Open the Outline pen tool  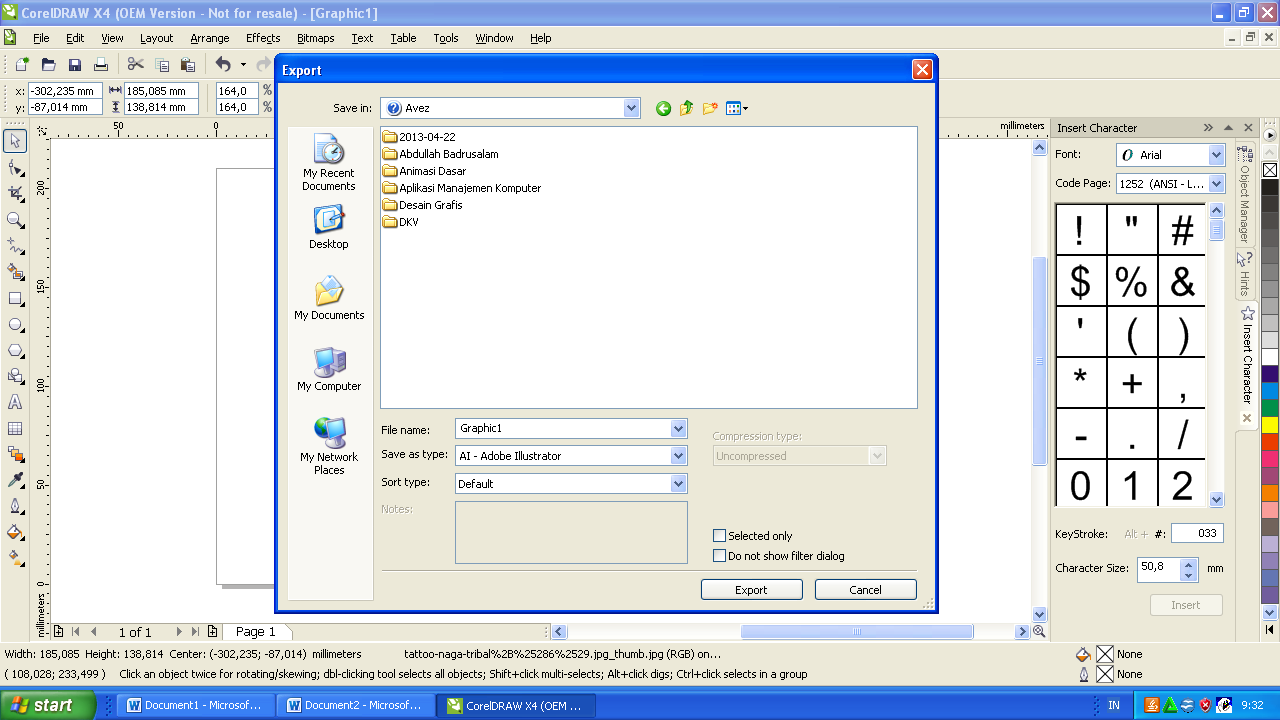click(15, 506)
